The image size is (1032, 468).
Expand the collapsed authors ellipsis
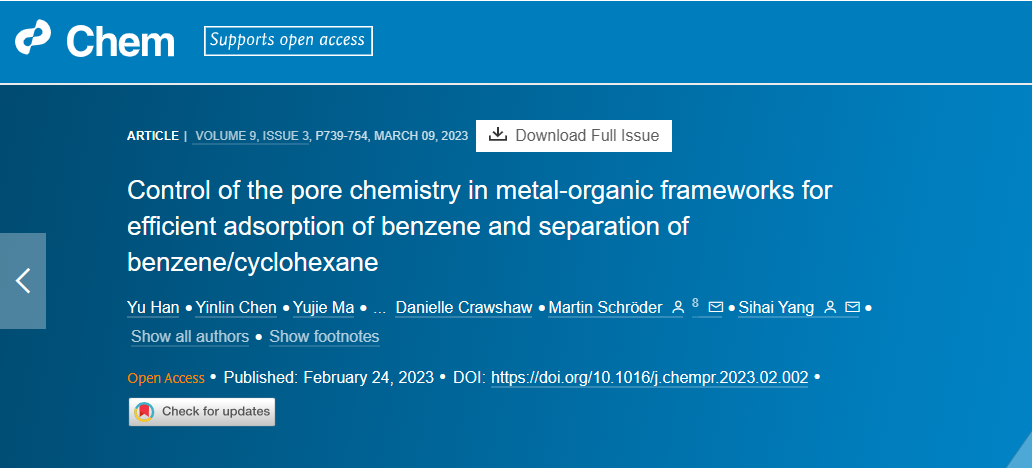(379, 308)
